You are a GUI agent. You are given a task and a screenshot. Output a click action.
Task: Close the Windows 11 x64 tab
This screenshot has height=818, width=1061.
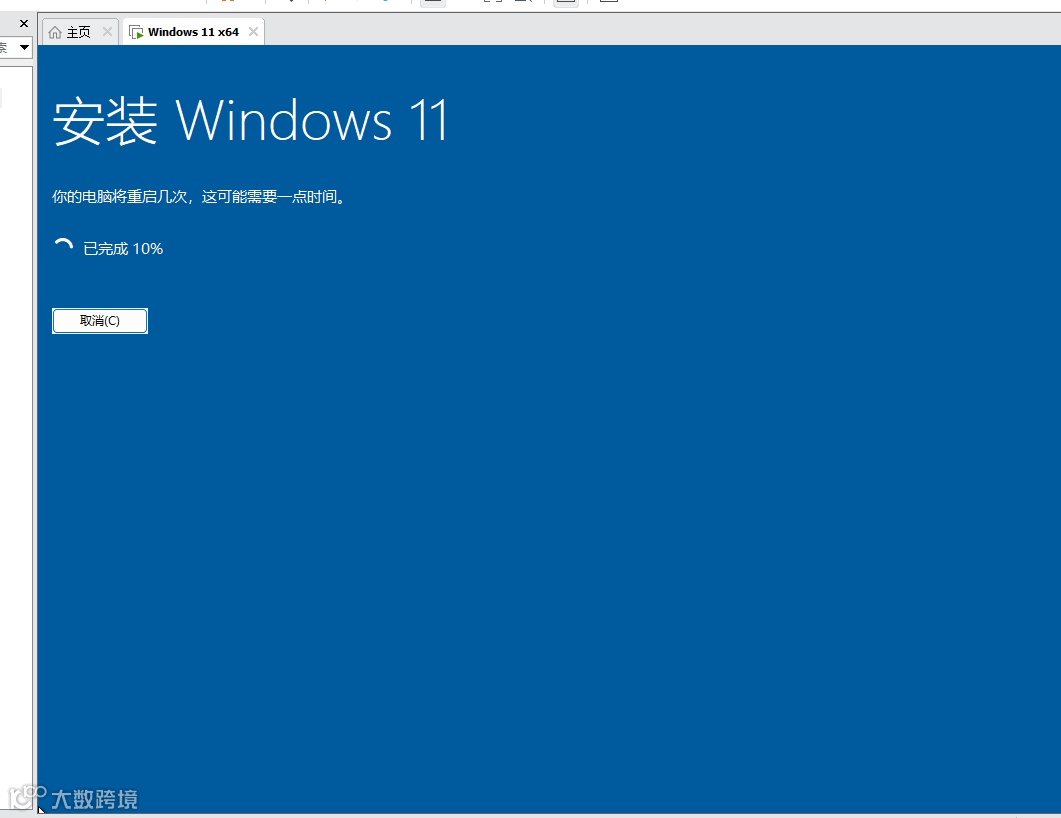point(253,32)
